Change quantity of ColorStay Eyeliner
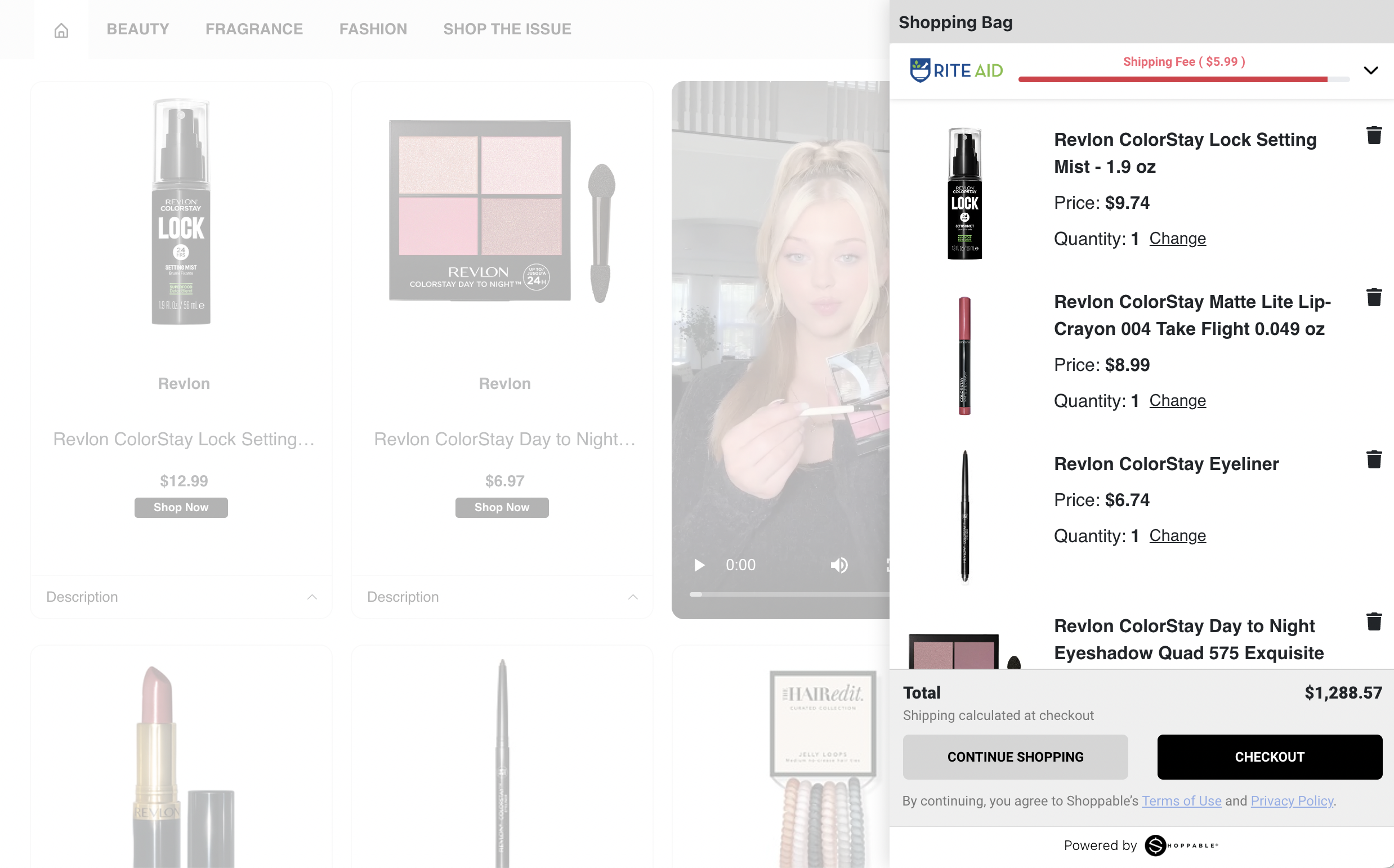1394x868 pixels. (x=1177, y=535)
